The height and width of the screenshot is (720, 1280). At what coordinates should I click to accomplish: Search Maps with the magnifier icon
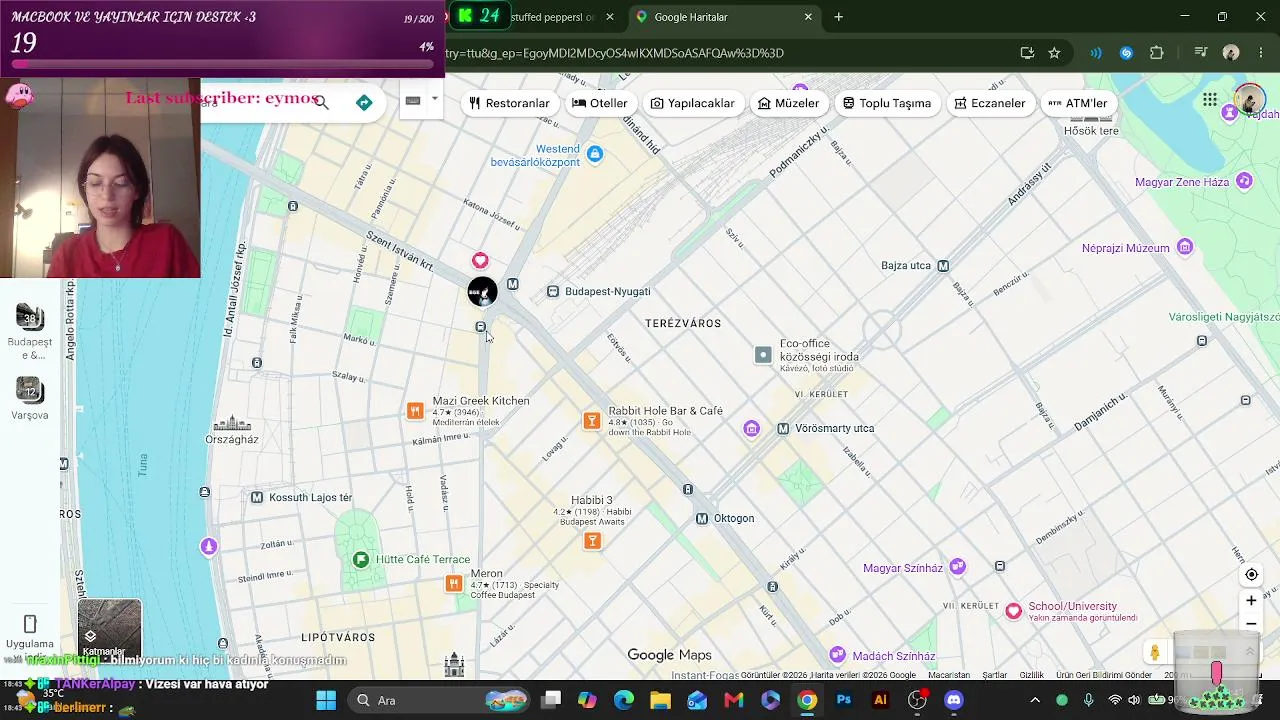click(x=321, y=102)
